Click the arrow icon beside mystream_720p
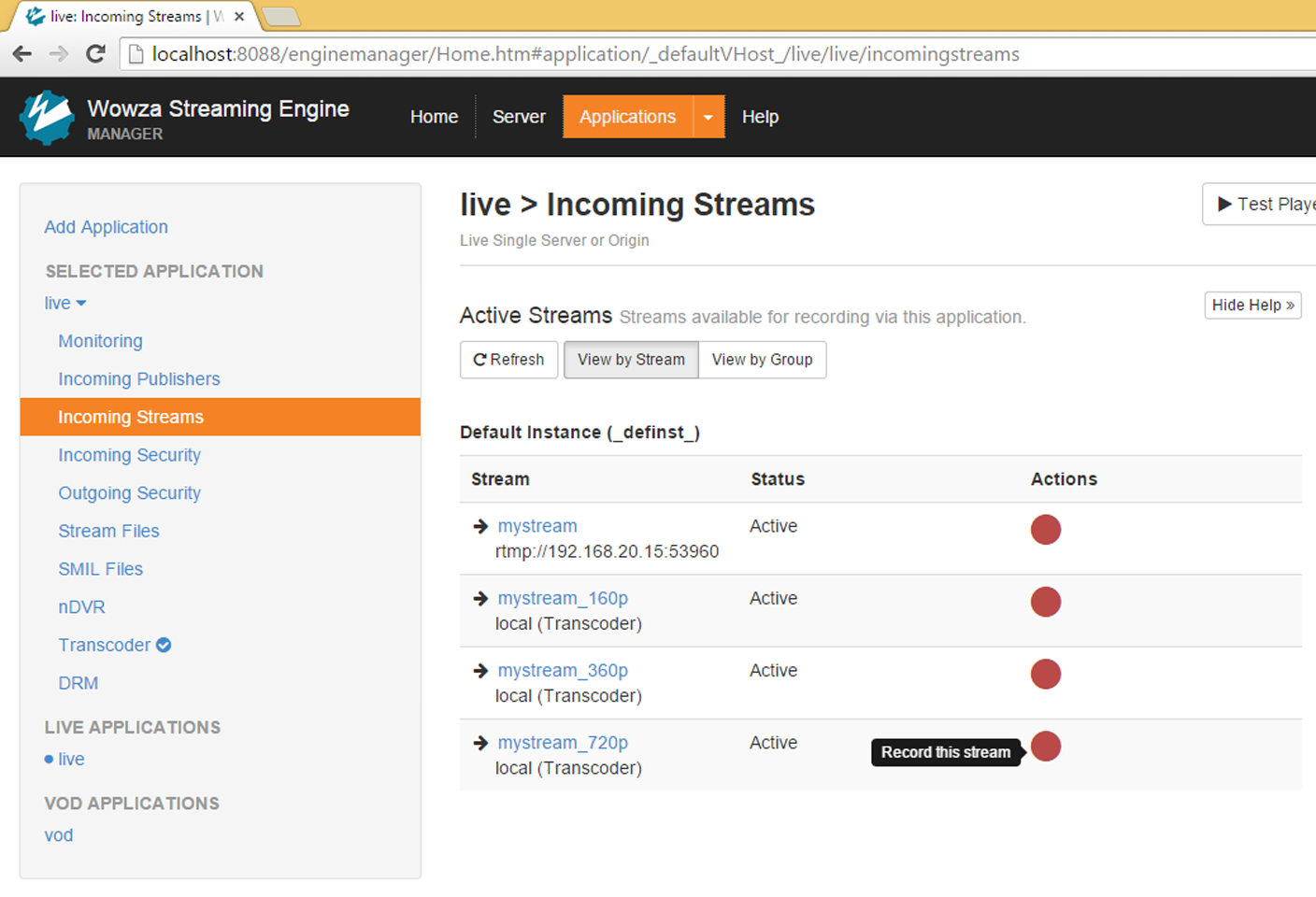The width and height of the screenshot is (1316, 897). pos(480,743)
